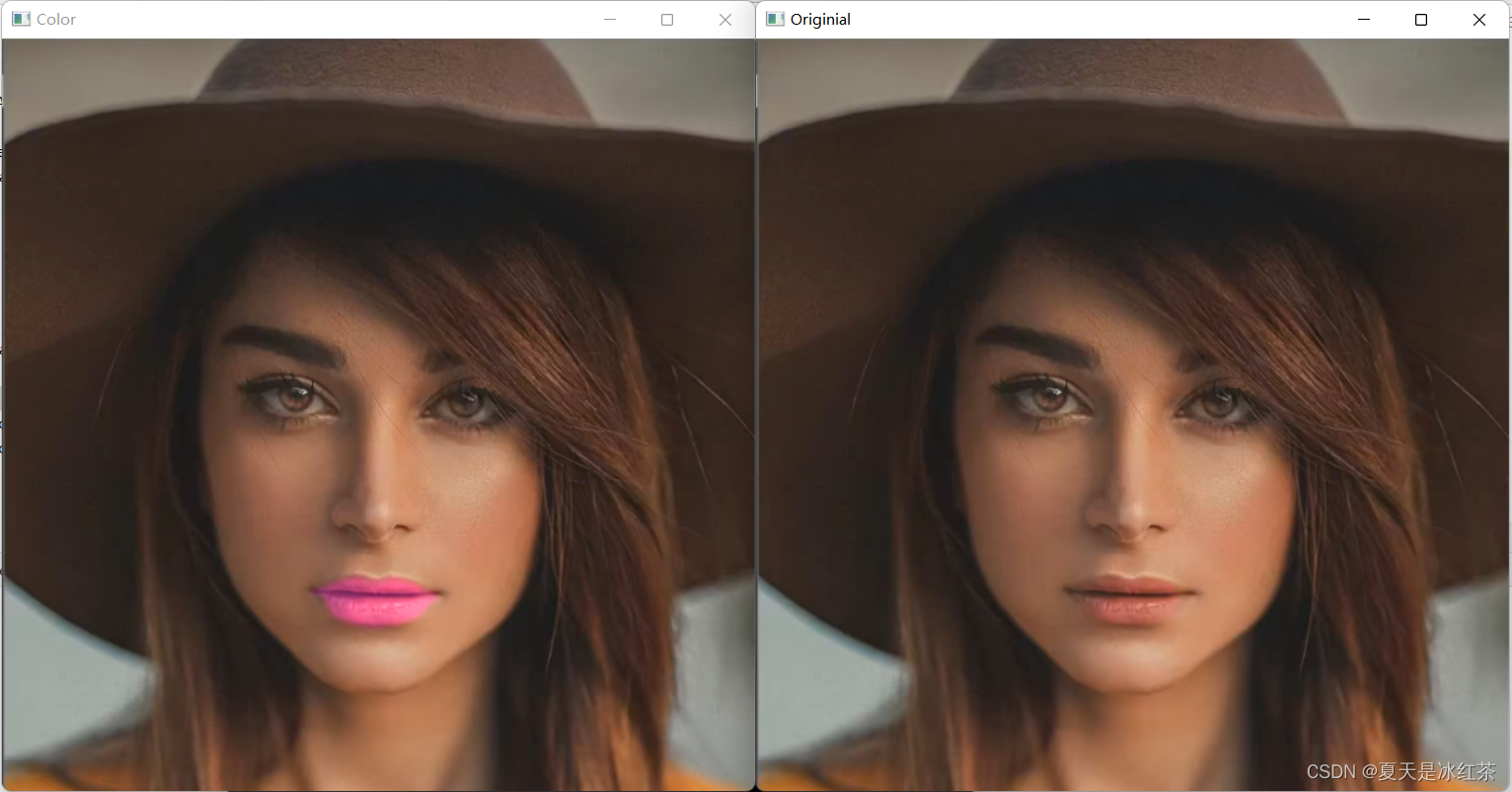
Task: Maximize the Originial window
Action: pos(1421,20)
